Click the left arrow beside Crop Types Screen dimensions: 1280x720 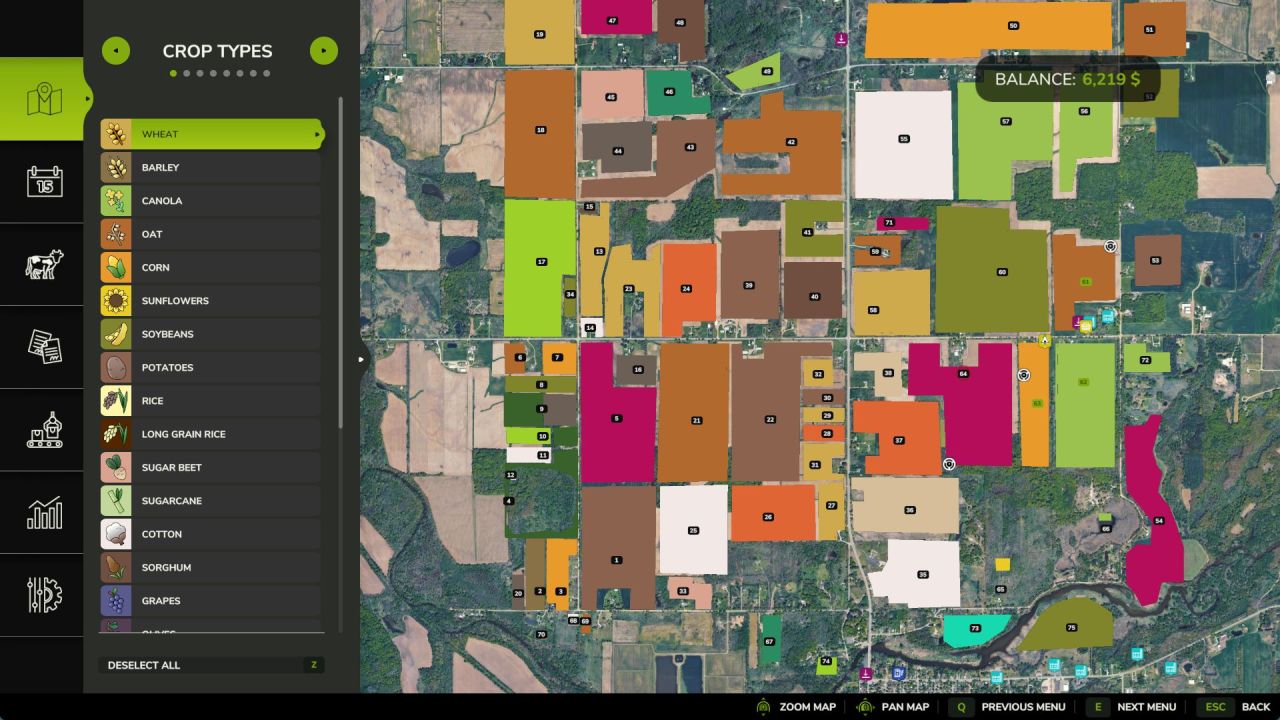[x=115, y=50]
